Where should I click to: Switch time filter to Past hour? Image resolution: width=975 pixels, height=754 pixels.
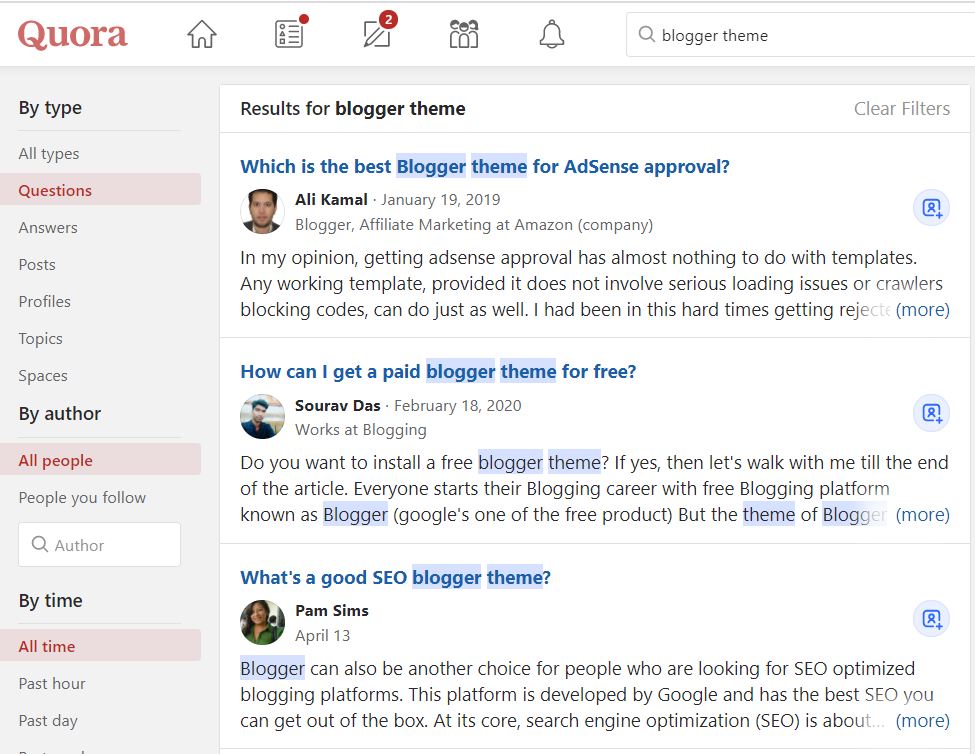click(x=53, y=683)
